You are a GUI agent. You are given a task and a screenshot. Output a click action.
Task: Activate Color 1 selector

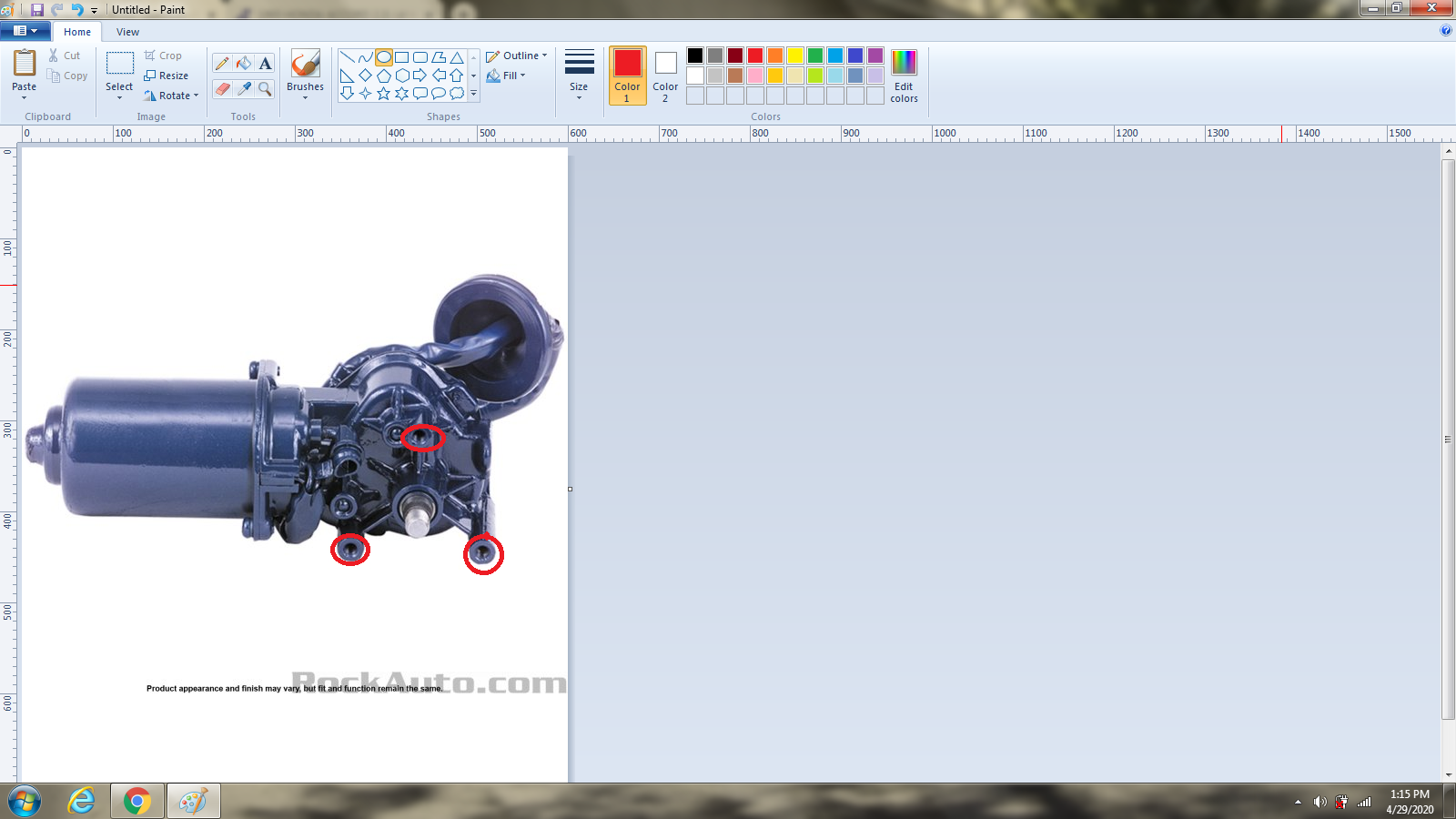(627, 76)
